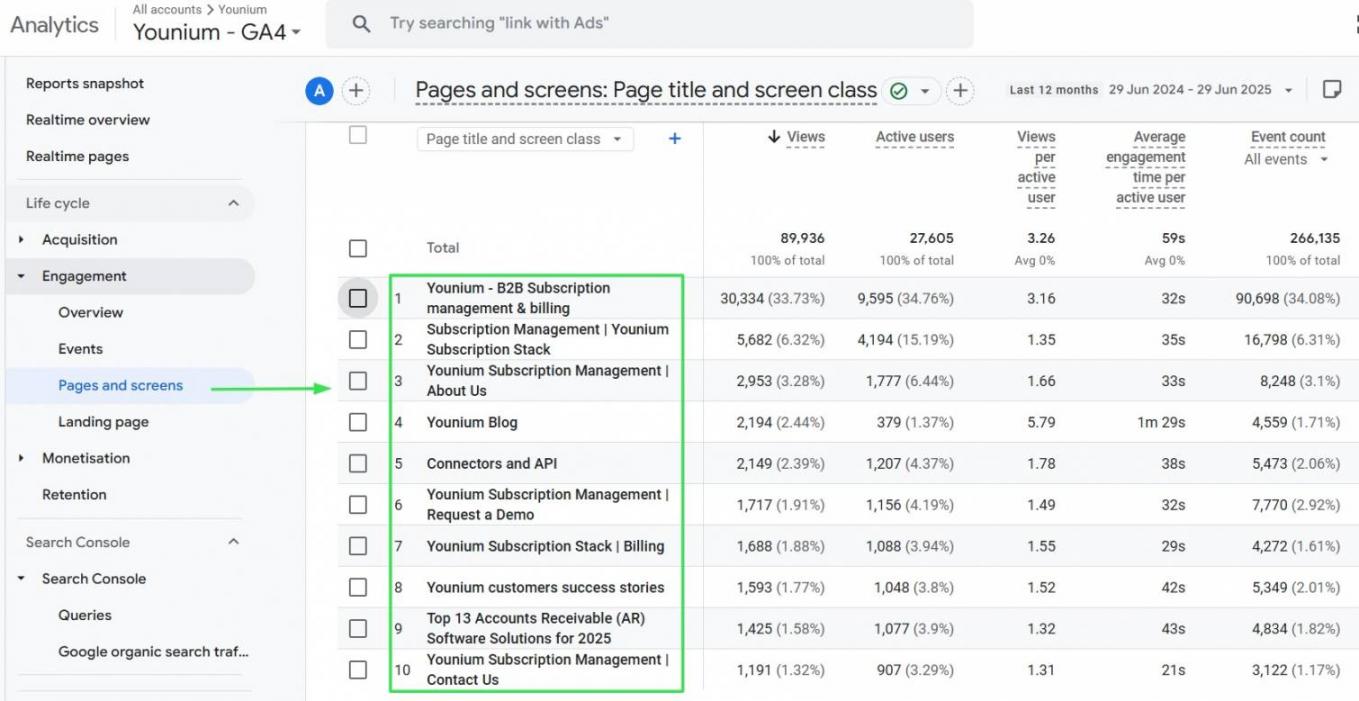Click plus circle after report title
This screenshot has height=701, width=1359.
(x=960, y=92)
